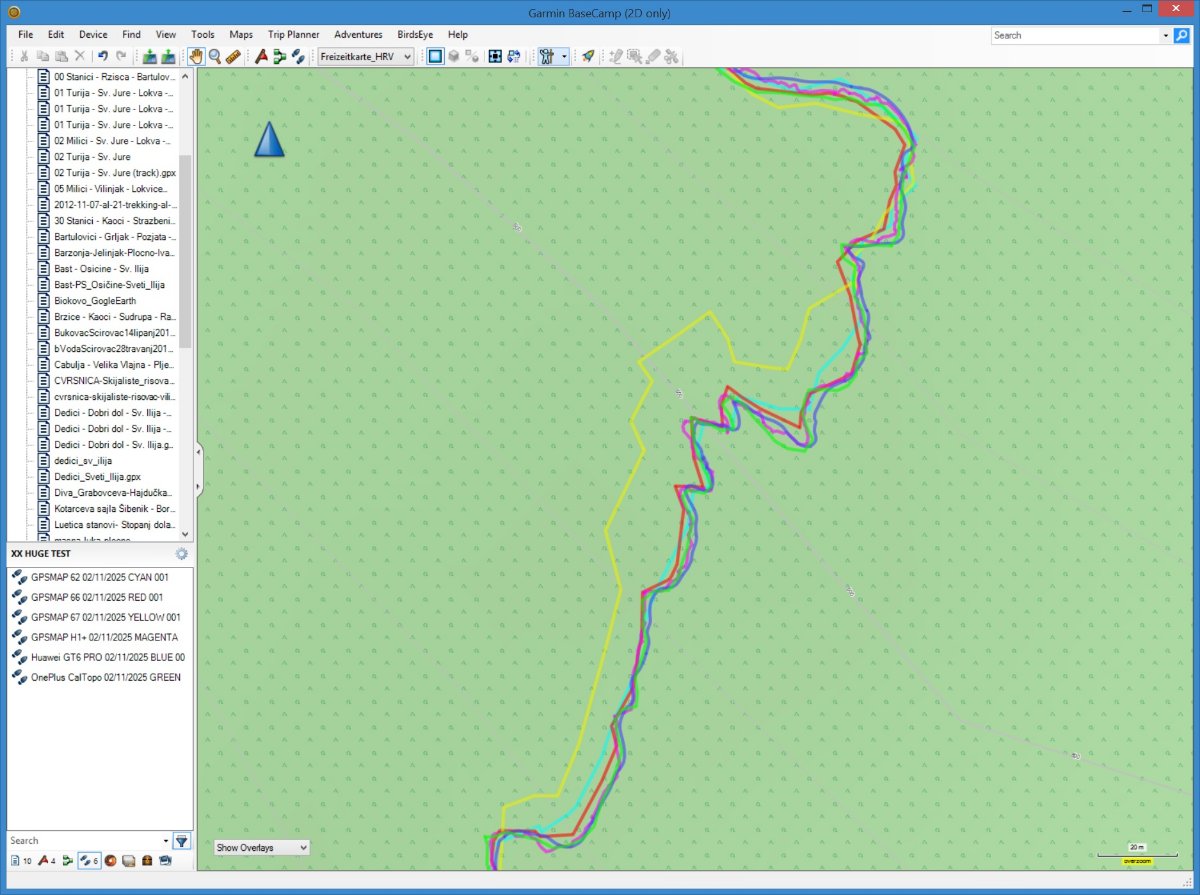Click the Undo arrow in toolbar

(x=102, y=57)
